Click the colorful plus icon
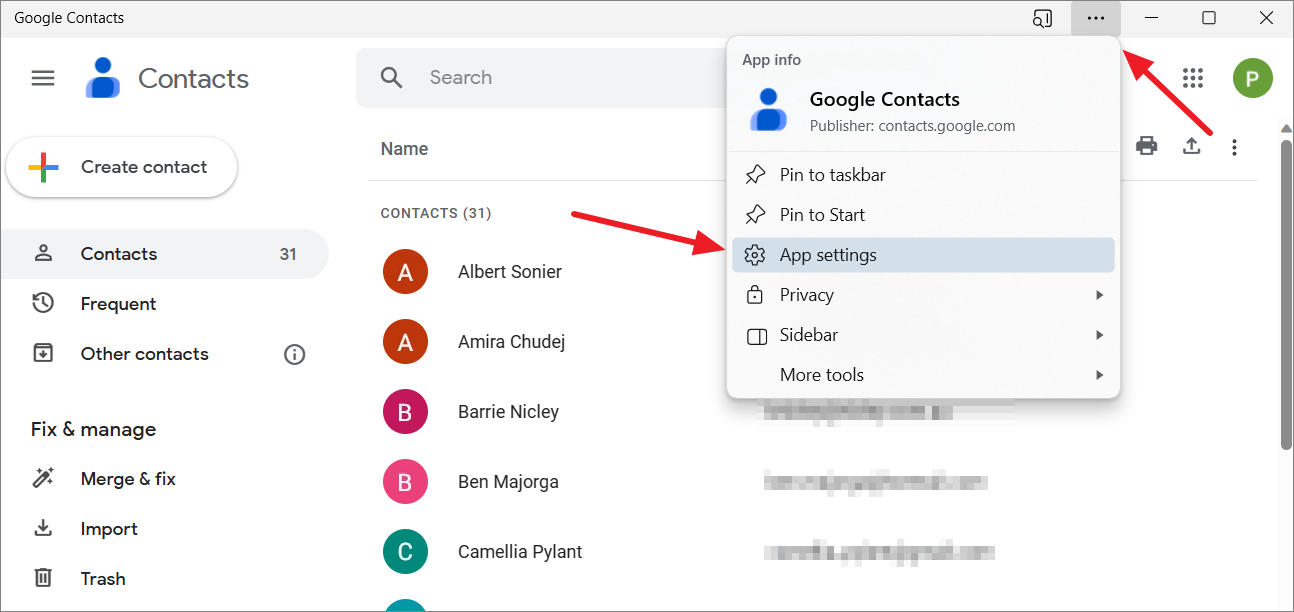This screenshot has width=1294, height=612. [x=43, y=167]
